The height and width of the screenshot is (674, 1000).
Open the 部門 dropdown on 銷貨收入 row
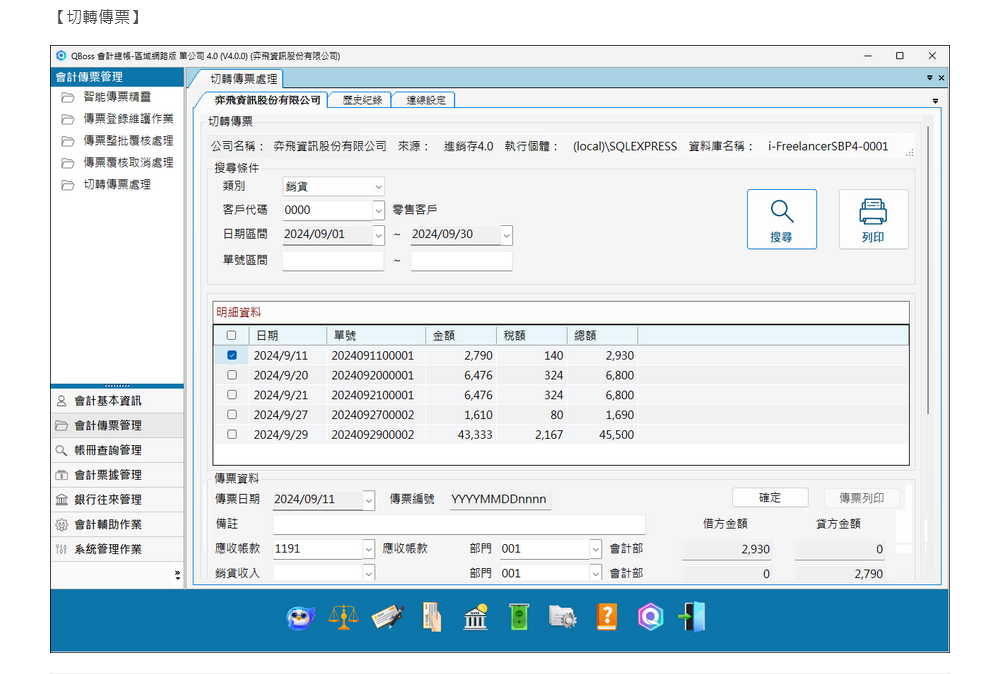tap(596, 573)
